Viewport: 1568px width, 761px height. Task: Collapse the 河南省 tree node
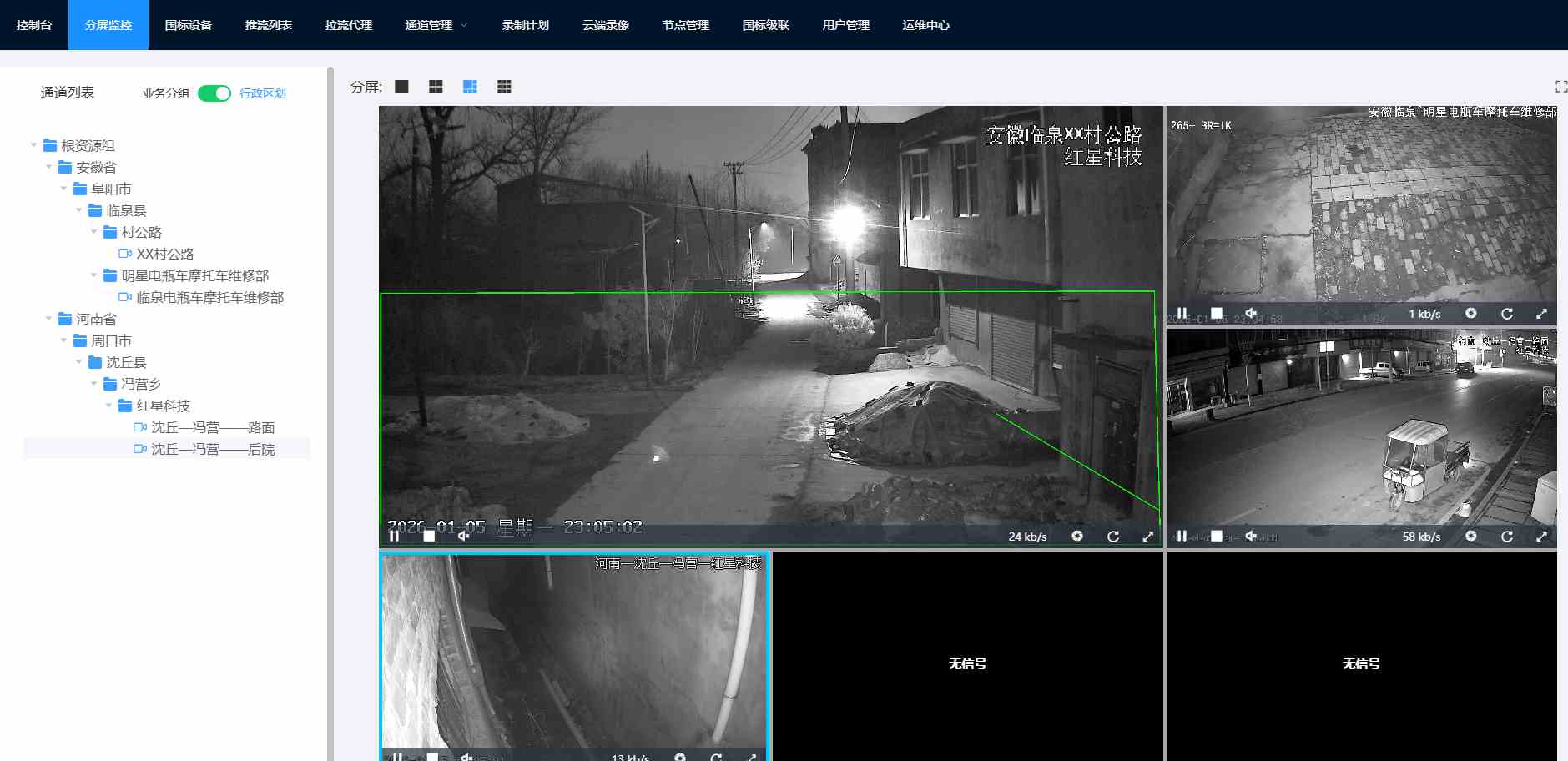click(49, 320)
